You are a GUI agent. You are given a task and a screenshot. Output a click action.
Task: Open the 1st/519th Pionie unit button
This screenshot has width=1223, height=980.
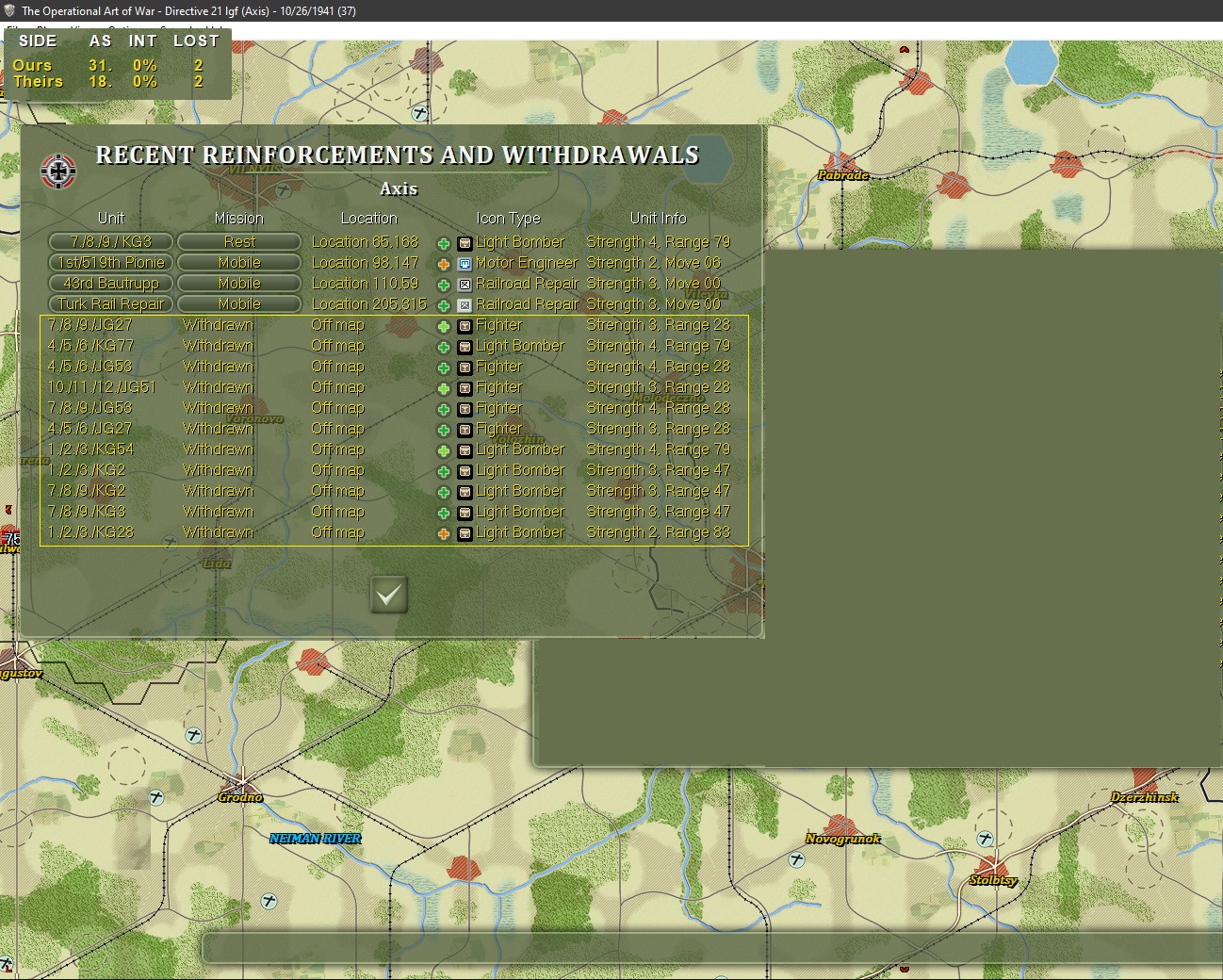point(111,263)
